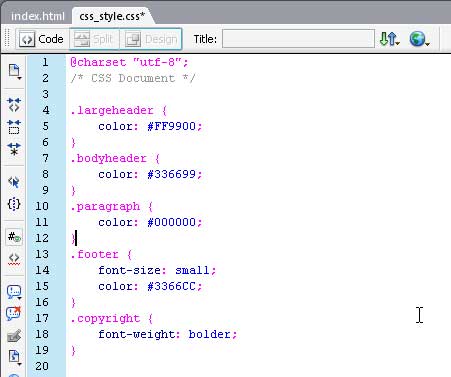Click the font-weight: bolder; declaration
The image size is (451, 377).
168,334
